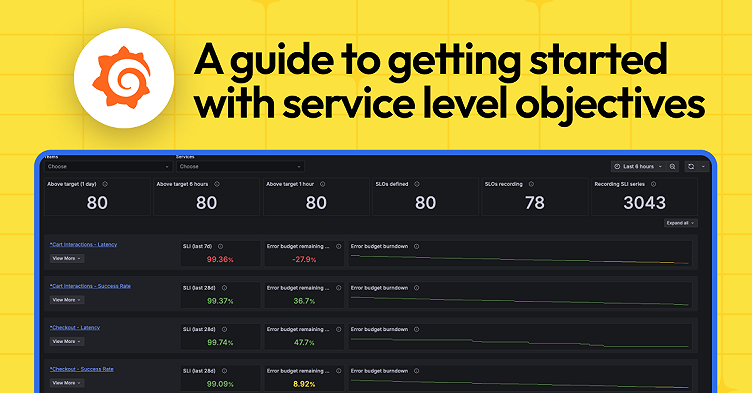This screenshot has height=393, width=752.
Task: Click SLI info icon in Cart Interactions - Success Rate row
Action: (x=224, y=288)
